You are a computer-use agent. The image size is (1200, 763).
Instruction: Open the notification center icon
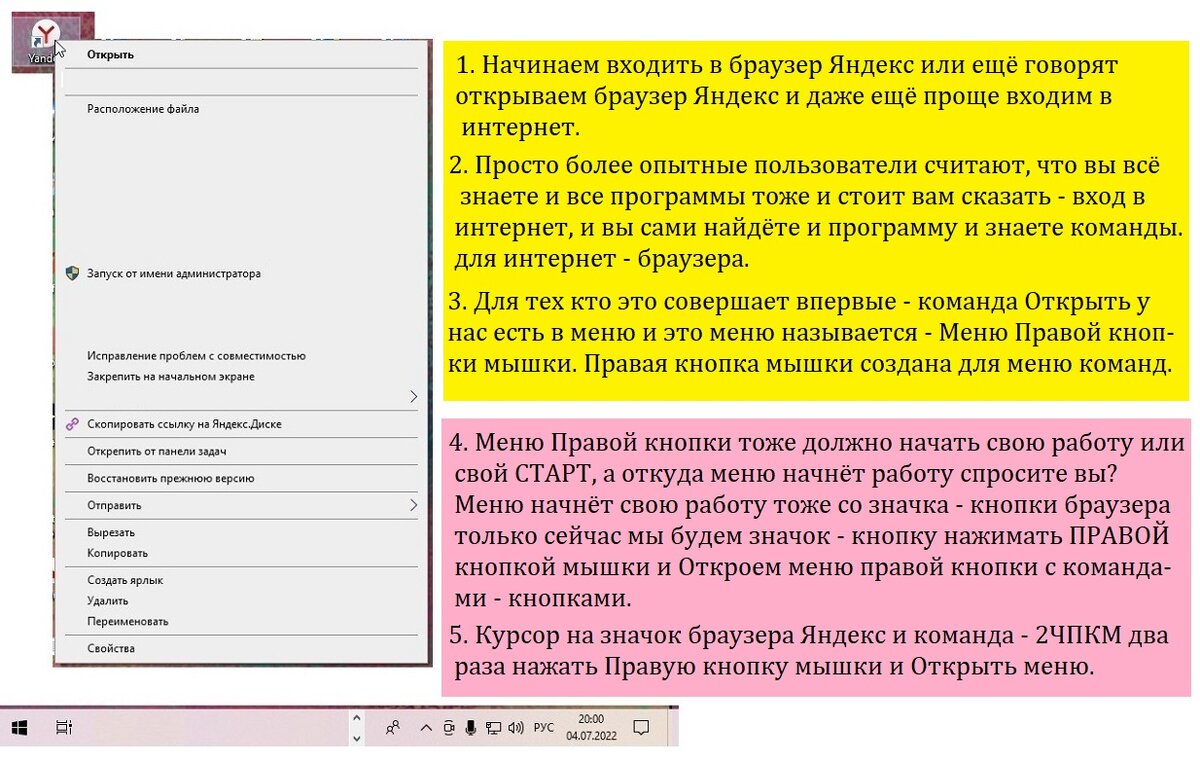(x=643, y=728)
